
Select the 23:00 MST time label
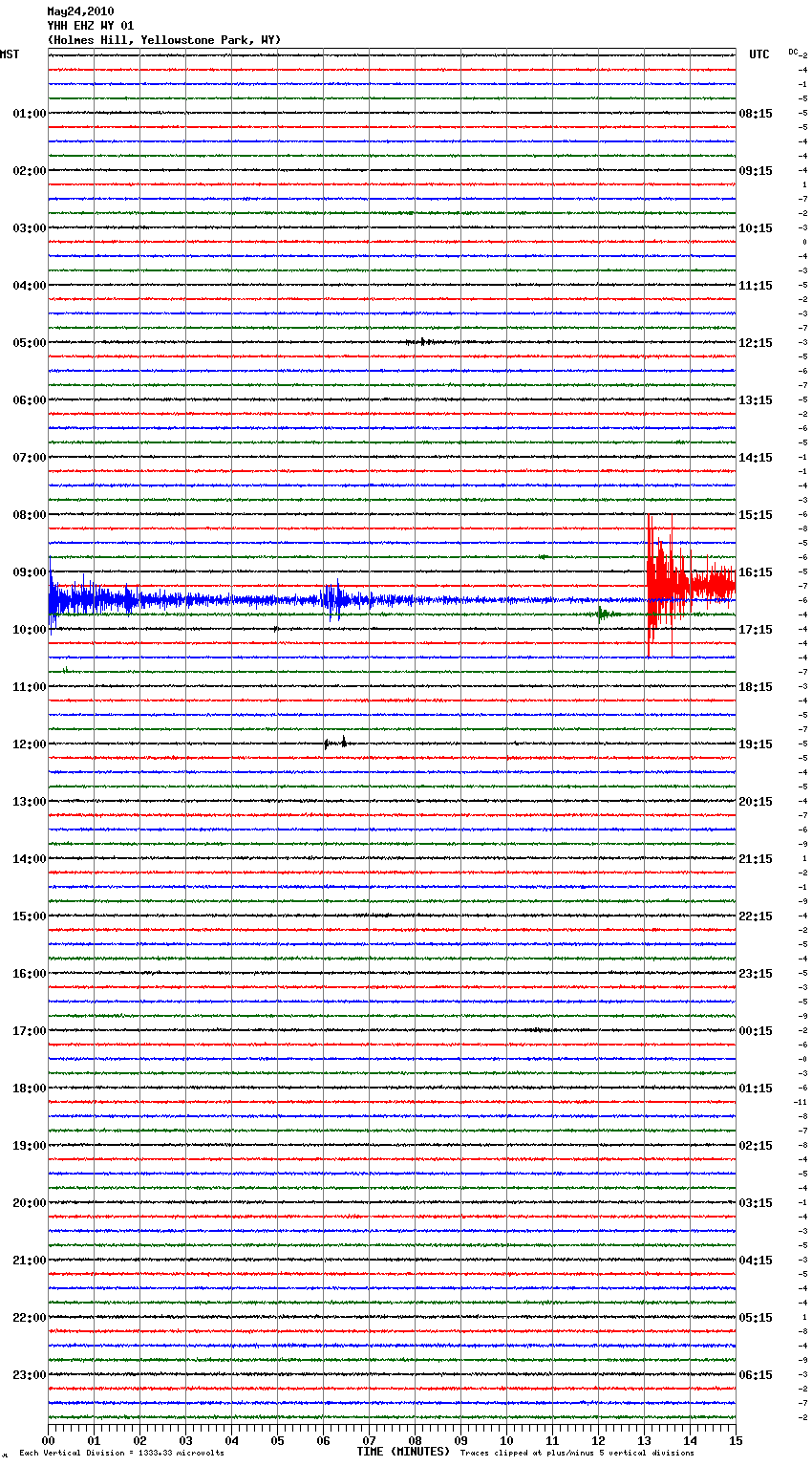tap(29, 1375)
